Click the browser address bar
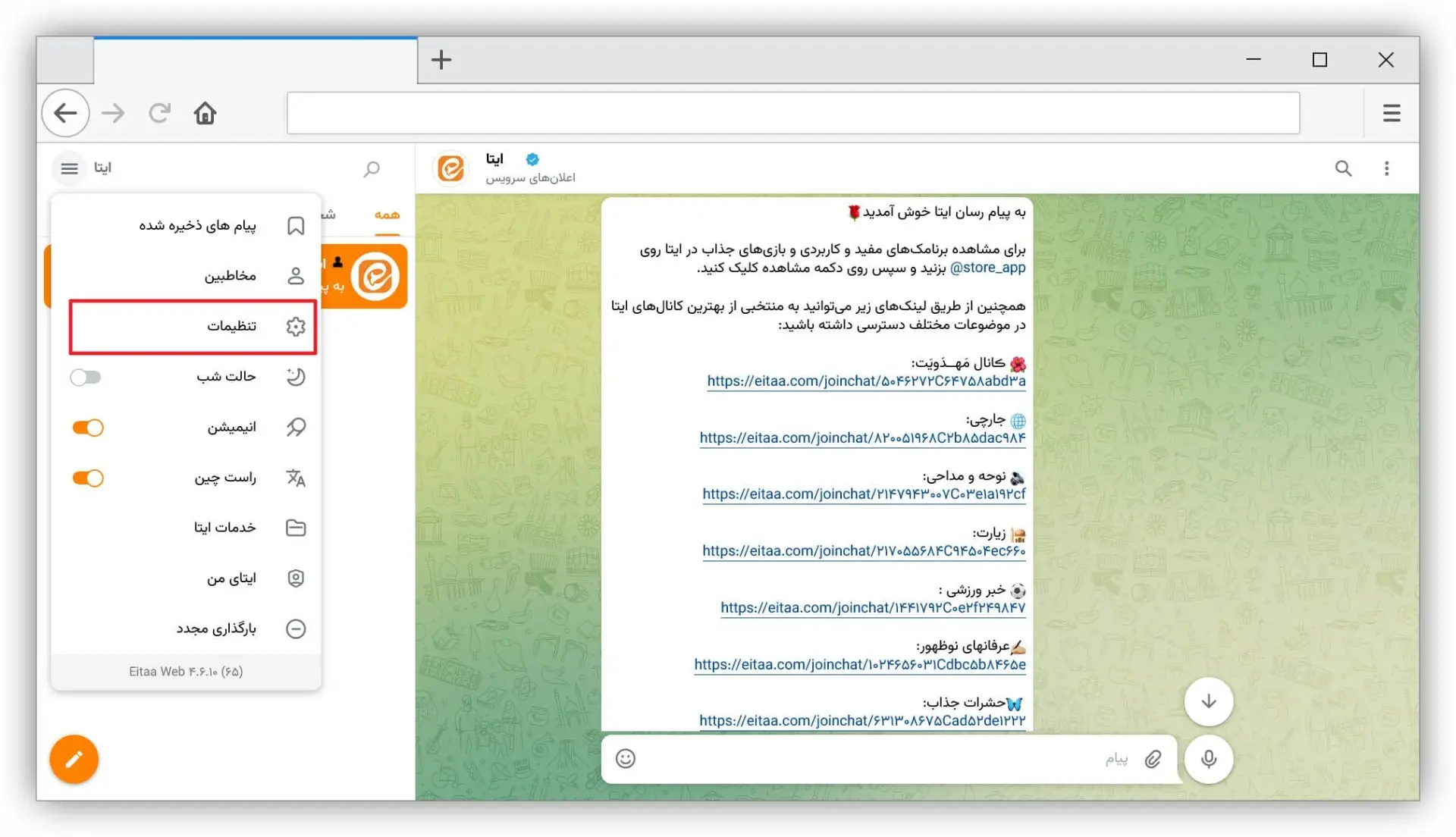Image resolution: width=1456 pixels, height=837 pixels. 793,114
